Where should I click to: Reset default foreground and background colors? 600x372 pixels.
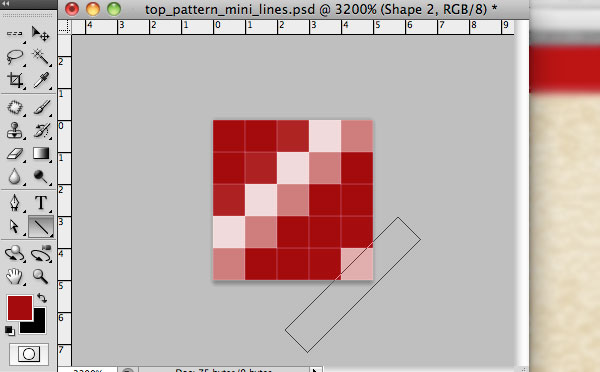click(x=10, y=331)
